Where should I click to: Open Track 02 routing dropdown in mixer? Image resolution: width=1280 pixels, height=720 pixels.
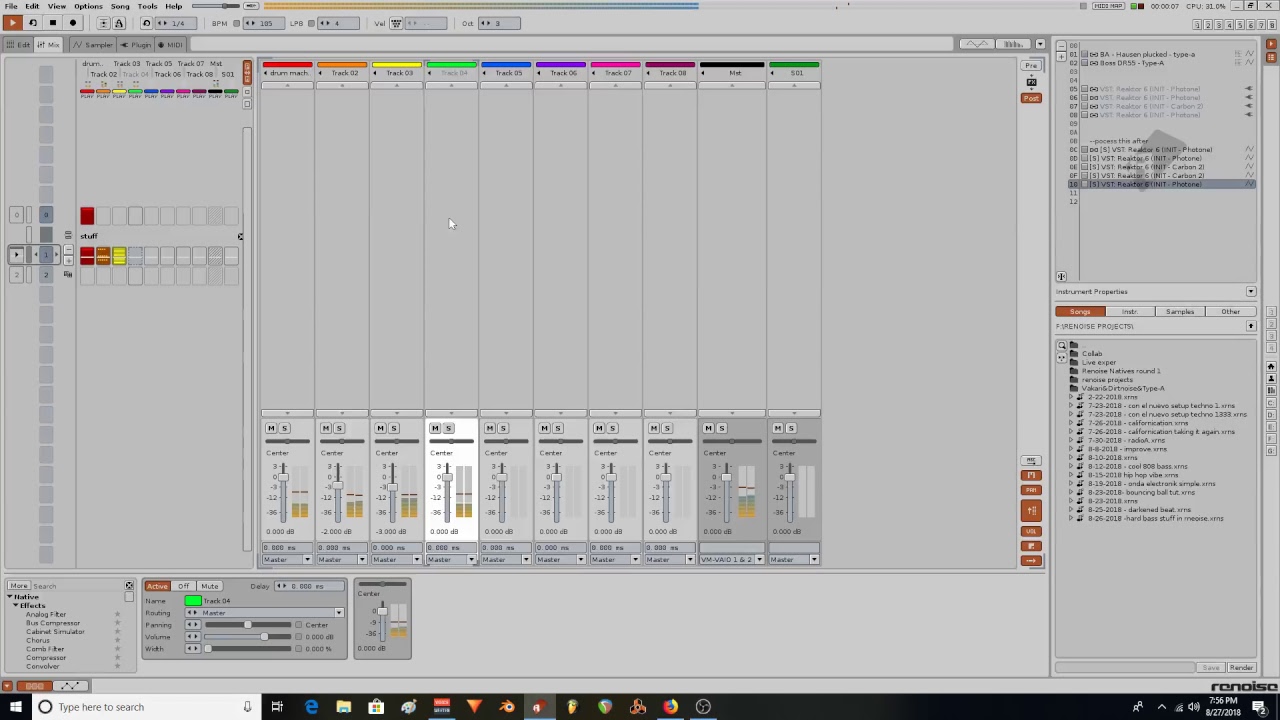(x=343, y=559)
